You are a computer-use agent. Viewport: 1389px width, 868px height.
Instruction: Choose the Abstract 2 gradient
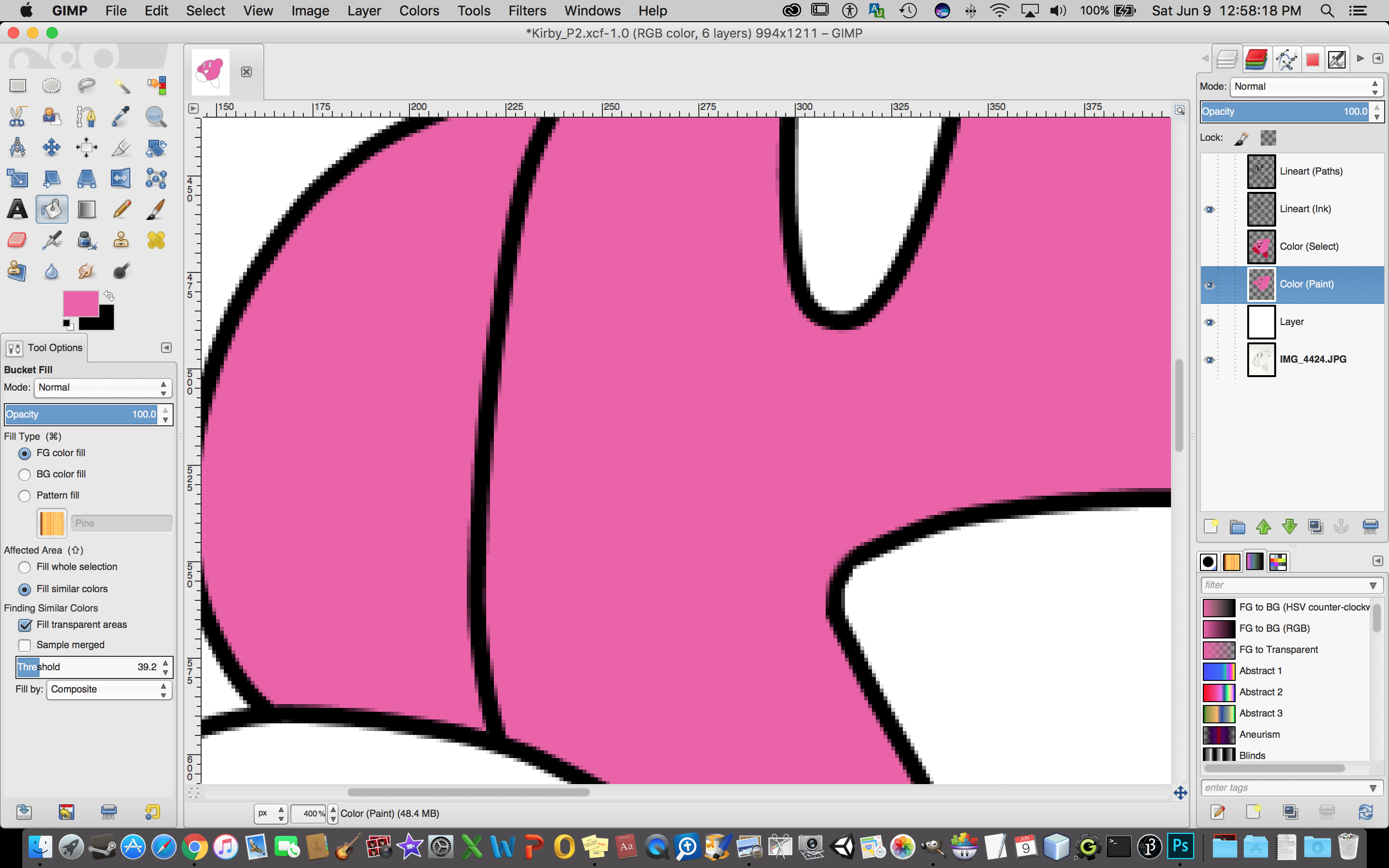[x=1286, y=692]
